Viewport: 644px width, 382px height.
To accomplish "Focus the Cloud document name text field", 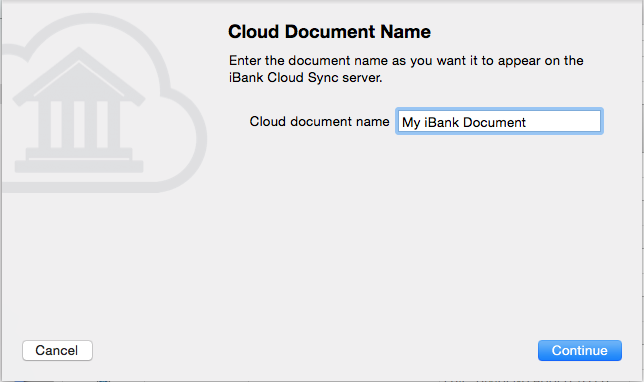I will point(499,121).
